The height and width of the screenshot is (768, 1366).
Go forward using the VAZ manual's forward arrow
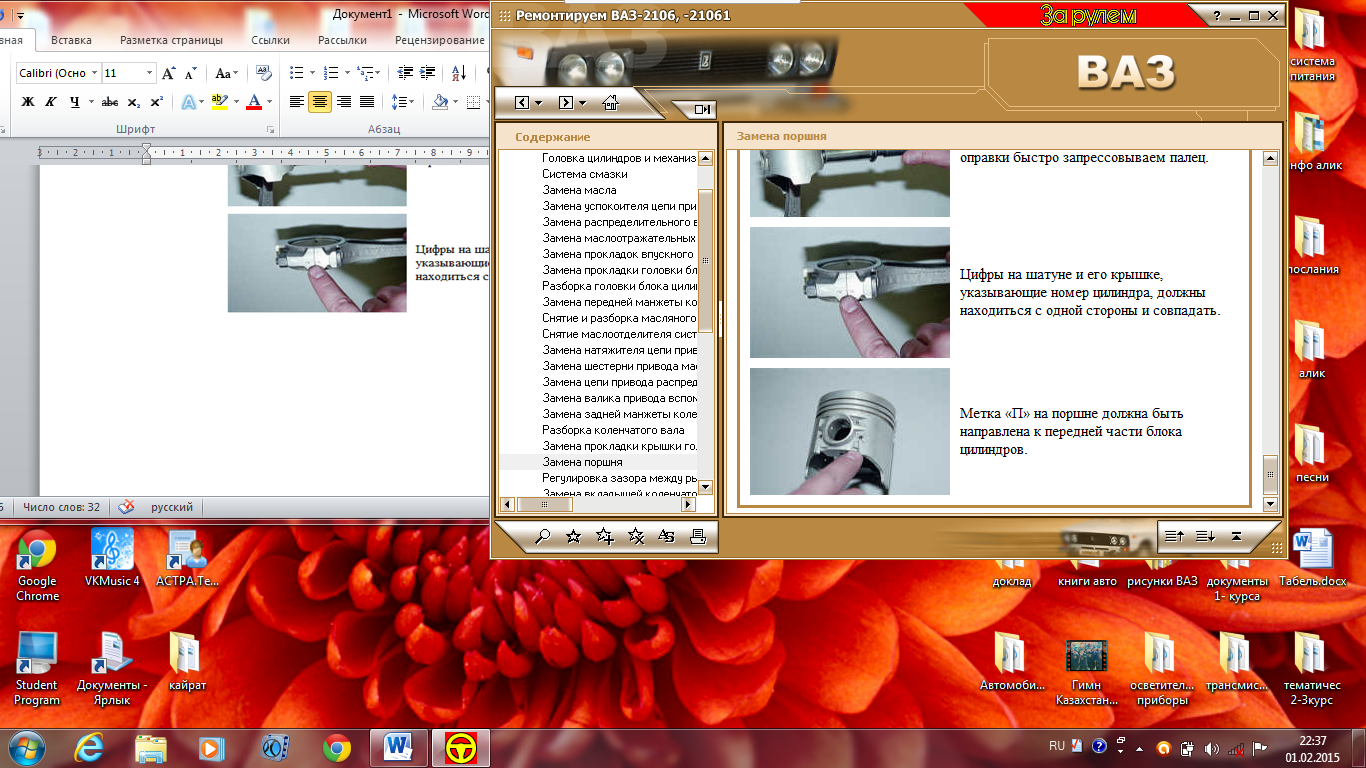(x=566, y=103)
